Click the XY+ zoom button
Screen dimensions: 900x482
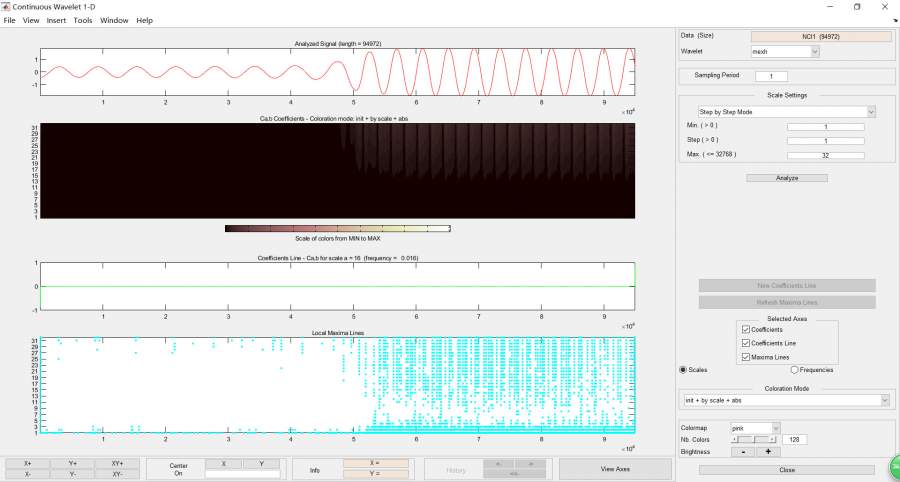117,464
